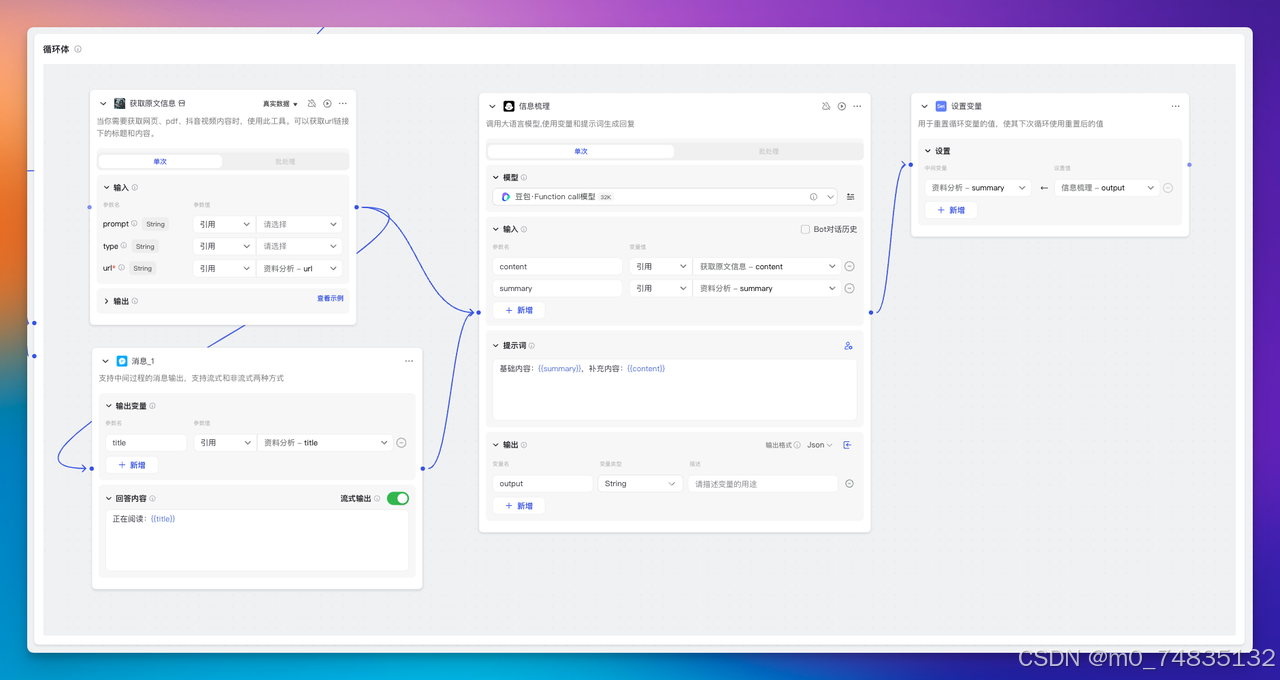Image resolution: width=1280 pixels, height=680 pixels.
Task: Click the 正在阅读 answer content area
Action: pyautogui.click(x=257, y=541)
